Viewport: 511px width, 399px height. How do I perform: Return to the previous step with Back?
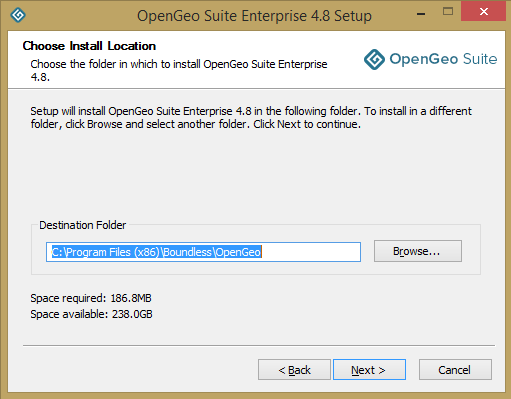click(x=294, y=369)
